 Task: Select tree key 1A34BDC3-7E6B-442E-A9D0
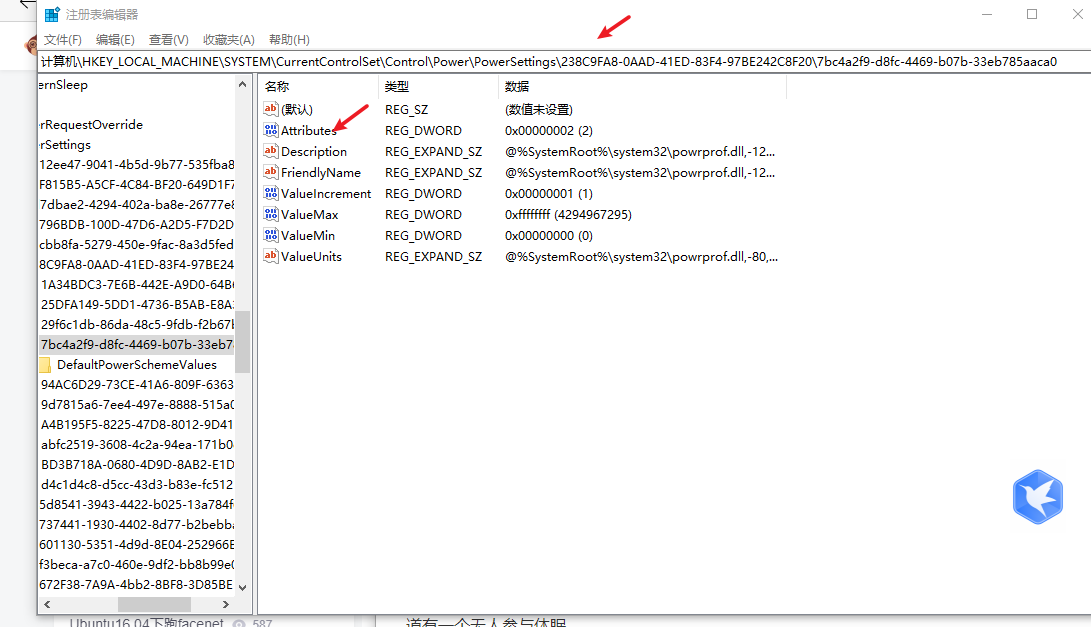pos(137,285)
